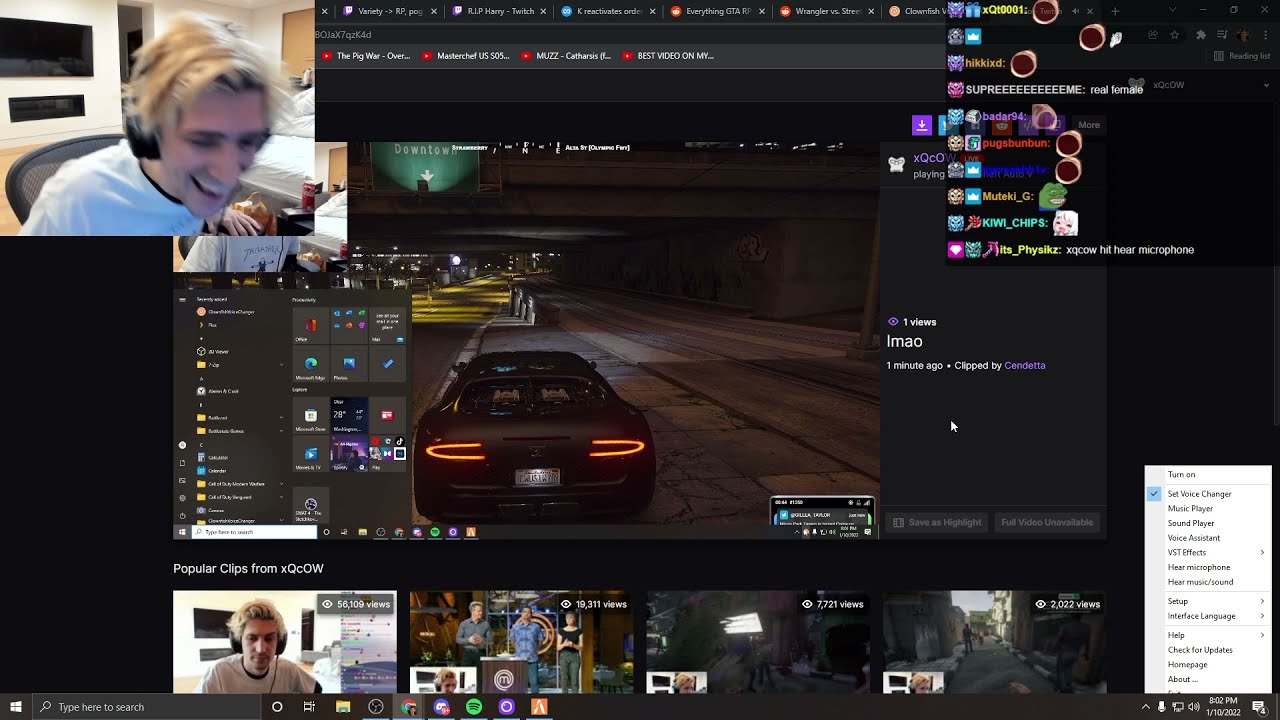Open Chrome tab search dropdown arrow
Image resolution: width=1280 pixels, height=720 pixels.
[x=1173, y=11]
